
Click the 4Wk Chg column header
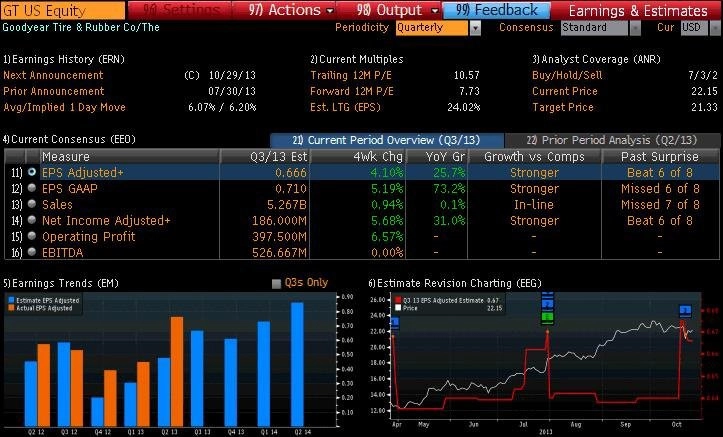pyautogui.click(x=357, y=157)
